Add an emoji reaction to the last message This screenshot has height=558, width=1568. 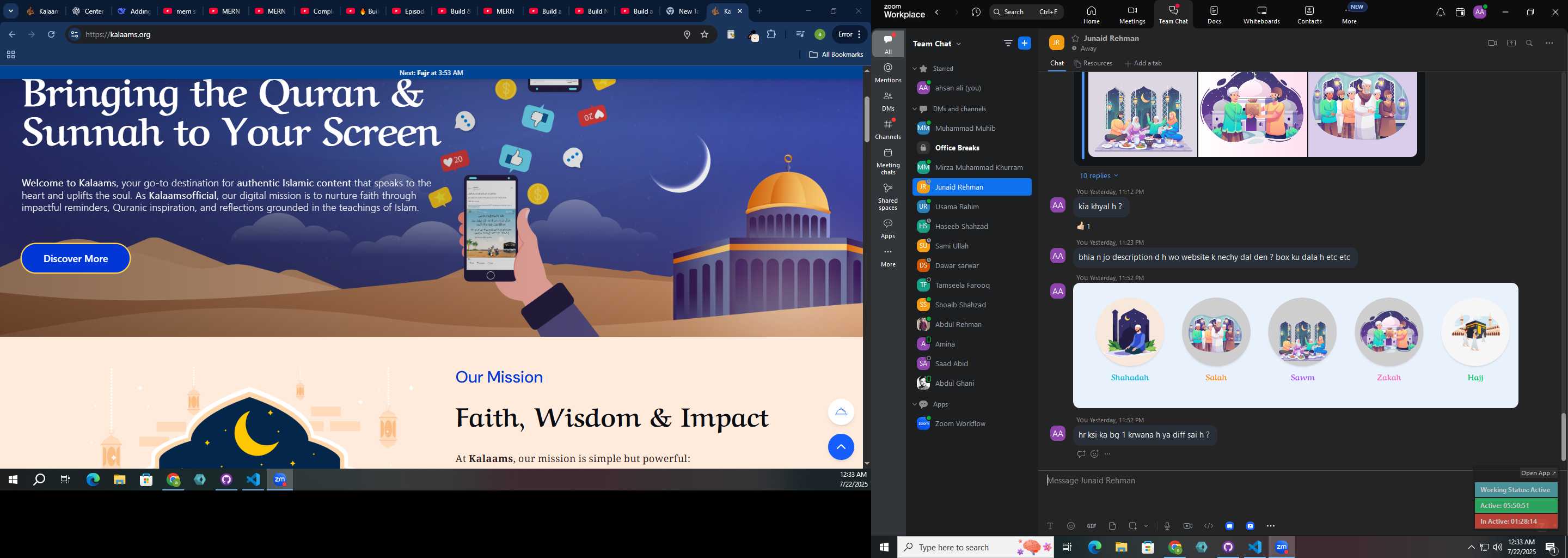[x=1094, y=454]
